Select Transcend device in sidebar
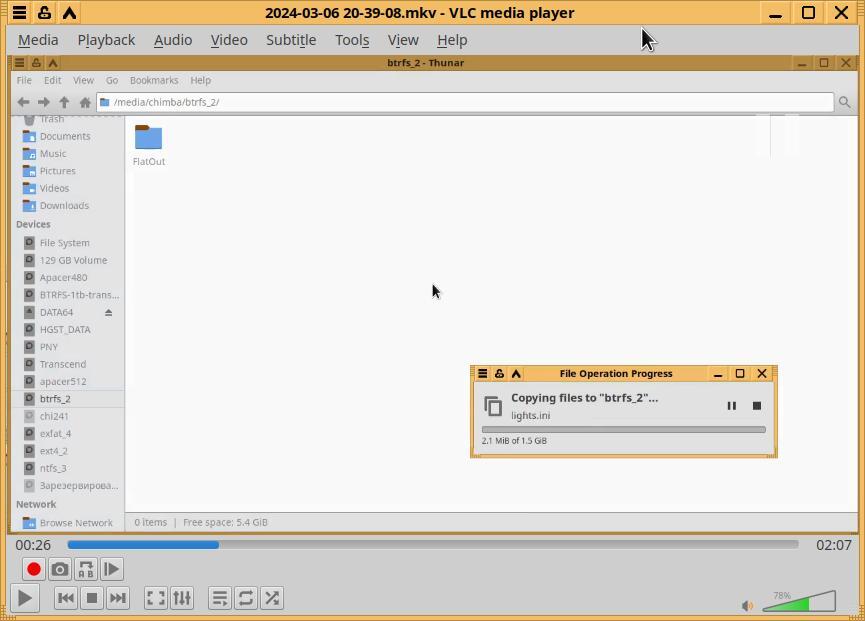The height and width of the screenshot is (621, 865). coord(63,364)
